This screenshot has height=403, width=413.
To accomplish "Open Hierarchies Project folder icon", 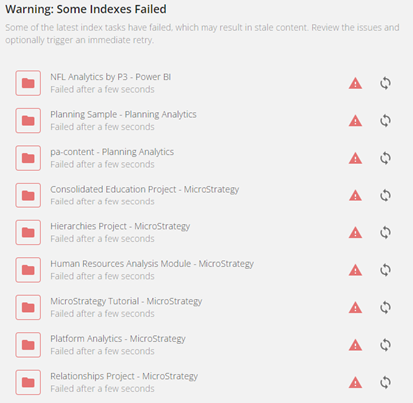I will pyautogui.click(x=28, y=232).
